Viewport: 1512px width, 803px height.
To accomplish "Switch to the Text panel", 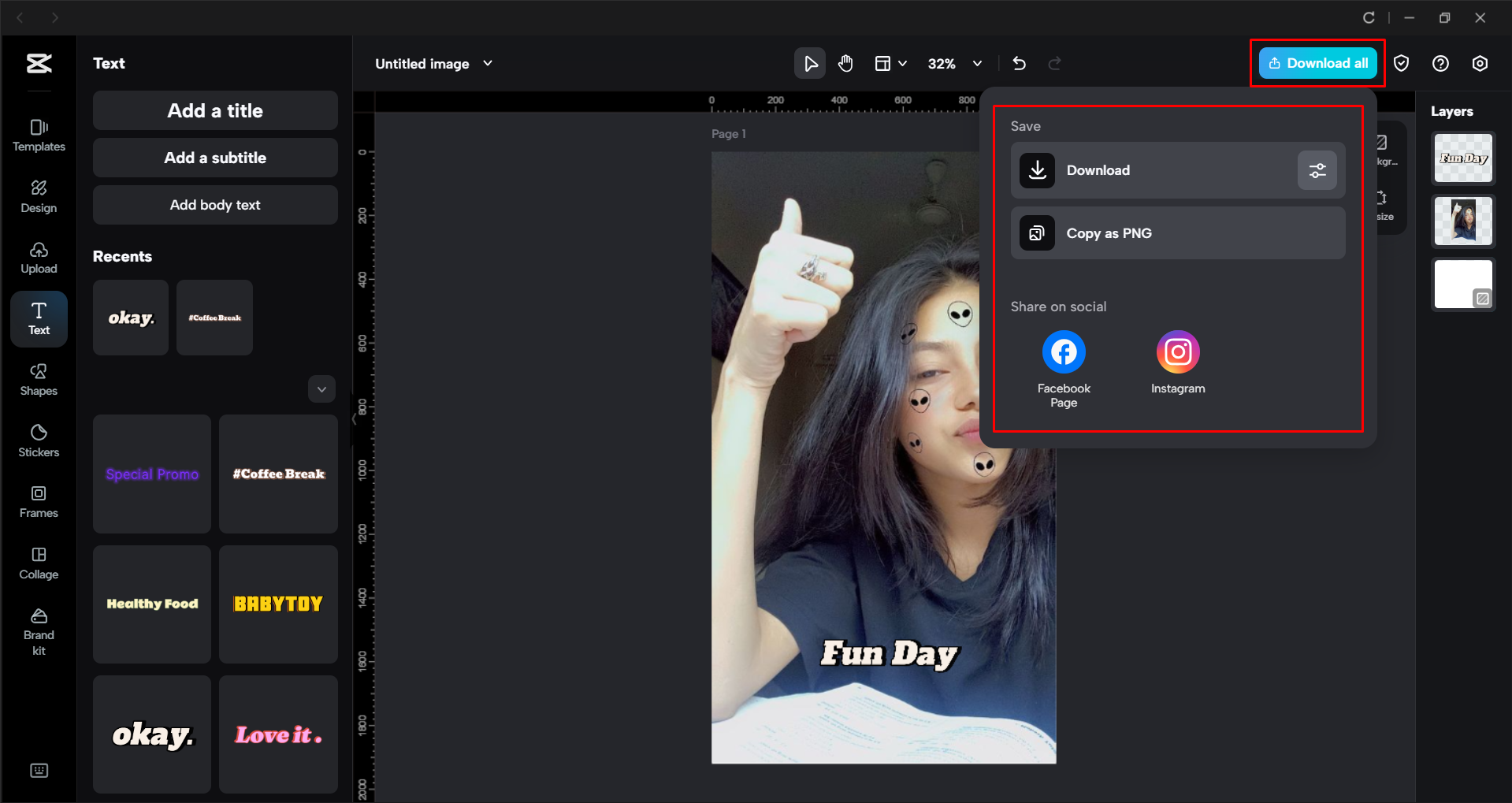I will [39, 318].
